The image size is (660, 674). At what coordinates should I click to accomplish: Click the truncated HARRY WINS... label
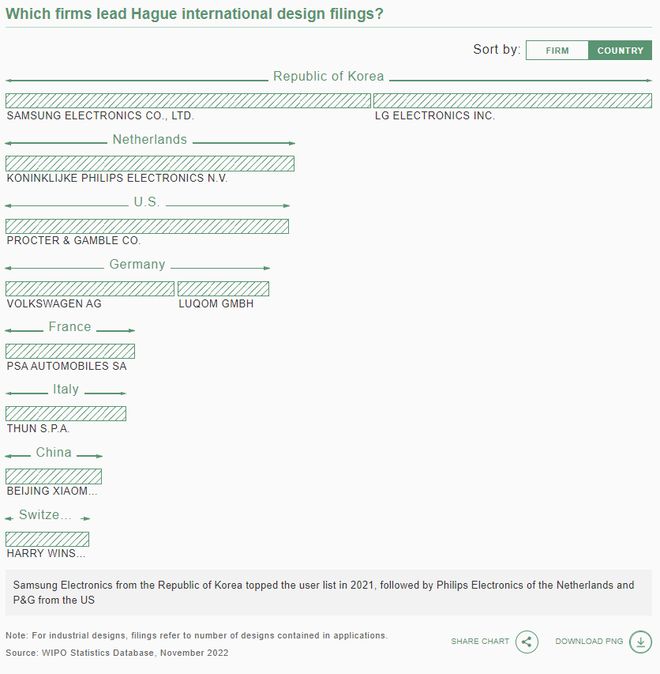[x=46, y=553]
